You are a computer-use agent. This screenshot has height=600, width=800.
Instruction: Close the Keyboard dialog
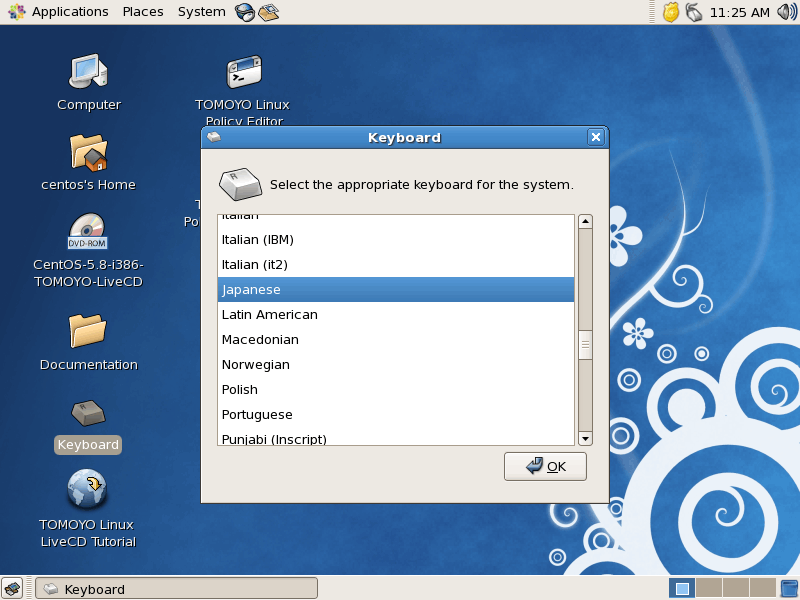[595, 137]
